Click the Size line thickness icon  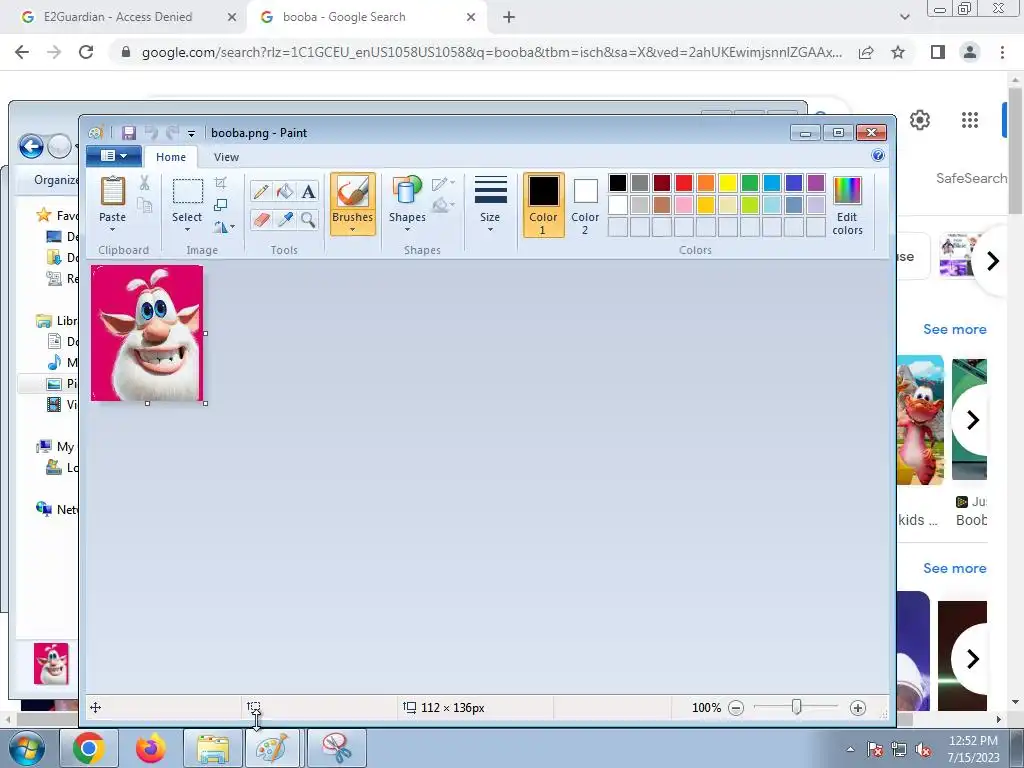tap(490, 191)
